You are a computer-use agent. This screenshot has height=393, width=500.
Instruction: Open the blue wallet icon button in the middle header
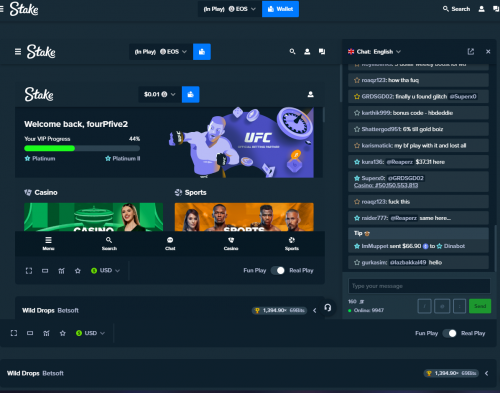click(x=202, y=52)
